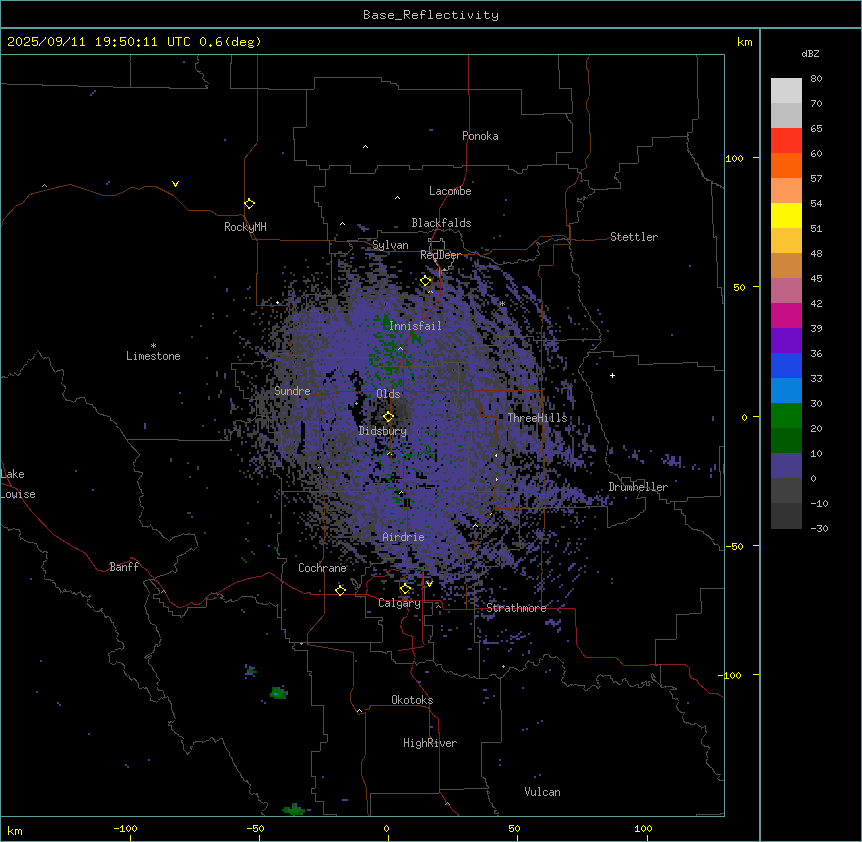Click the Vulcan city label
The height and width of the screenshot is (842, 862).
pos(542,792)
